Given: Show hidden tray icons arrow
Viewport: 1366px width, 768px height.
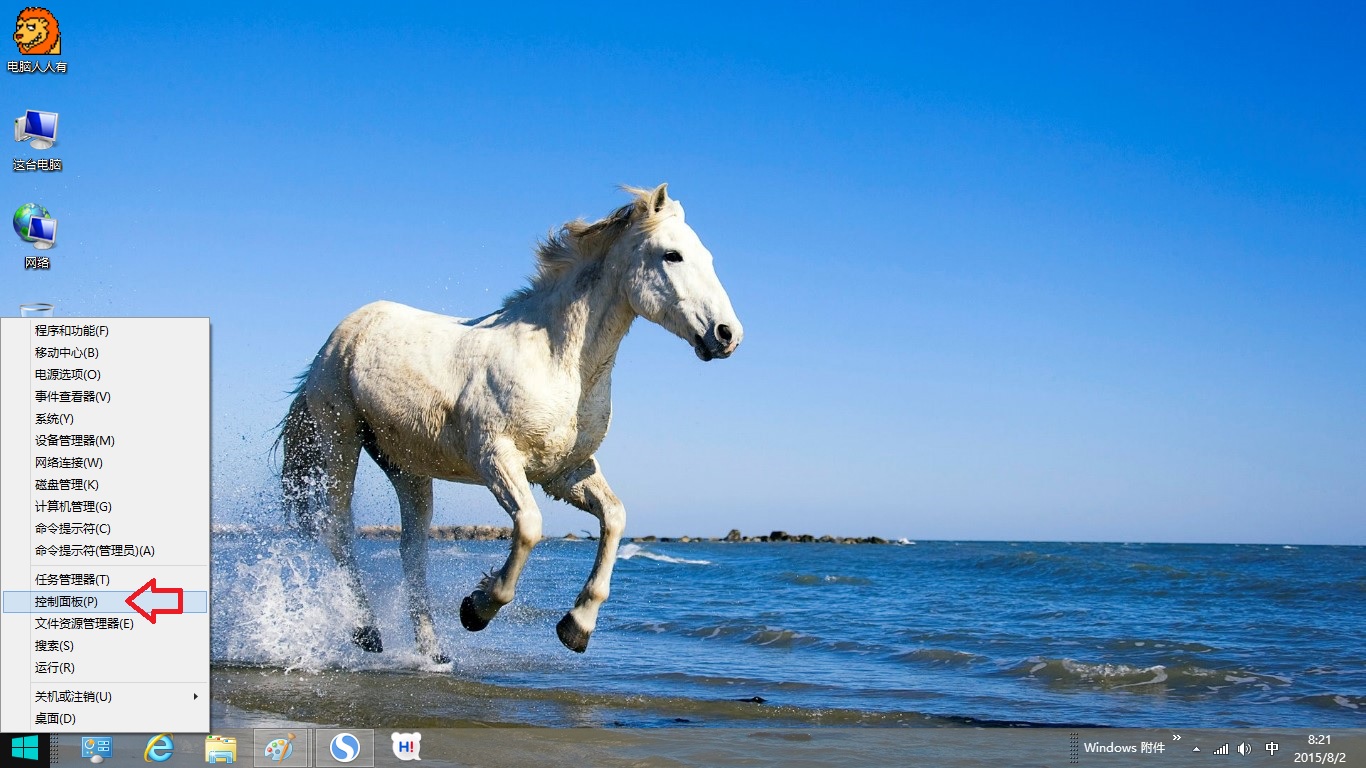Looking at the screenshot, I should coord(1196,748).
